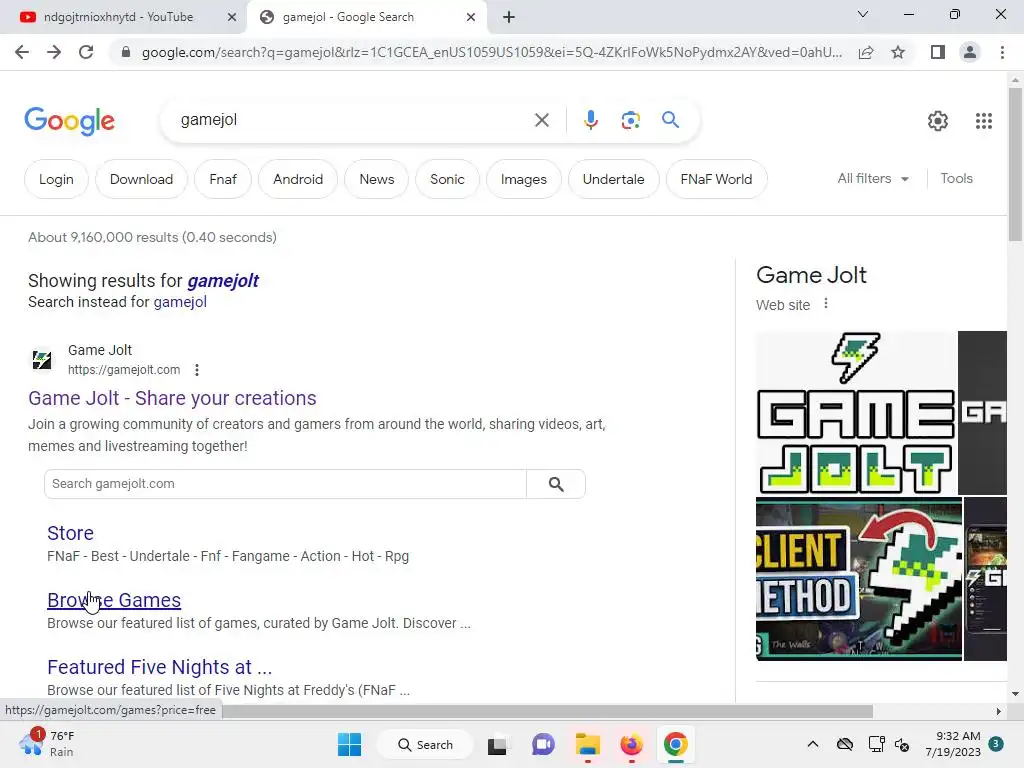Switch to News results
Image resolution: width=1024 pixels, height=768 pixels.
[377, 179]
